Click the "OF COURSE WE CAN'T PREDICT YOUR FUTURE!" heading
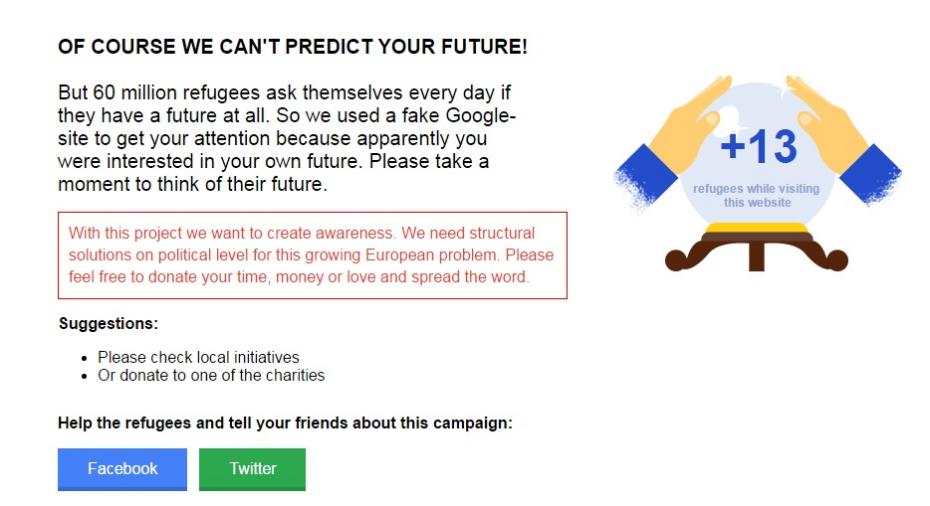This screenshot has height=506, width=930. tap(292, 47)
